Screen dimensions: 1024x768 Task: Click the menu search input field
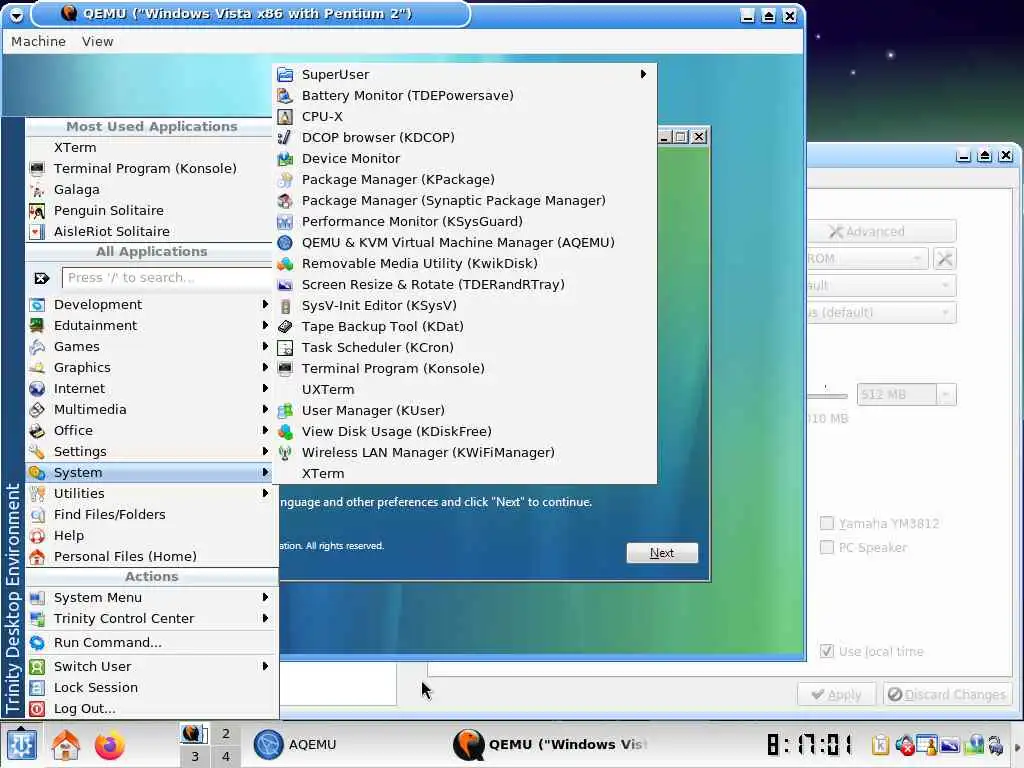167,278
